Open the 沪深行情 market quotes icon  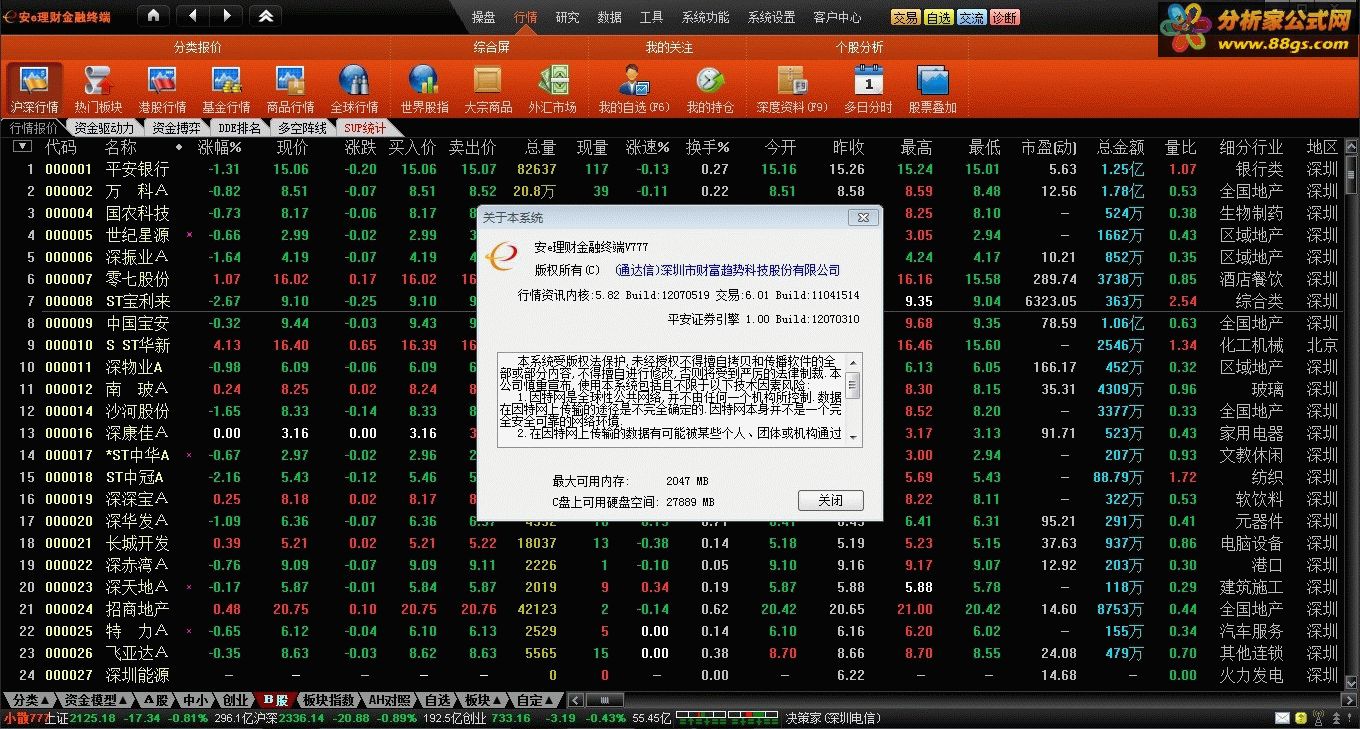(x=34, y=88)
